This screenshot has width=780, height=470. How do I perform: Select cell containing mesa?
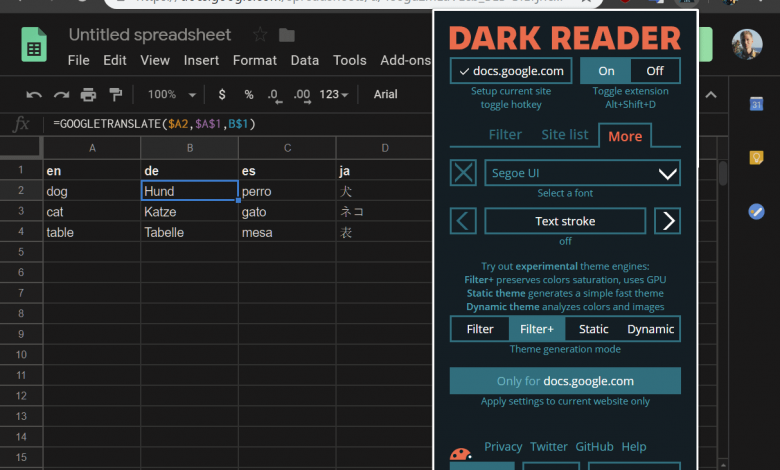point(287,232)
